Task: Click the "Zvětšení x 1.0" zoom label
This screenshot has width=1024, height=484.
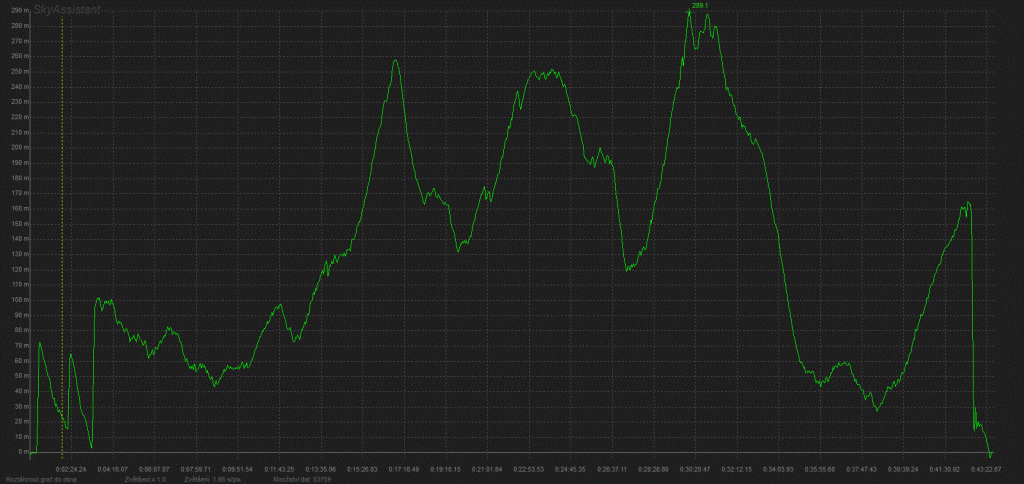Action: click(x=145, y=479)
